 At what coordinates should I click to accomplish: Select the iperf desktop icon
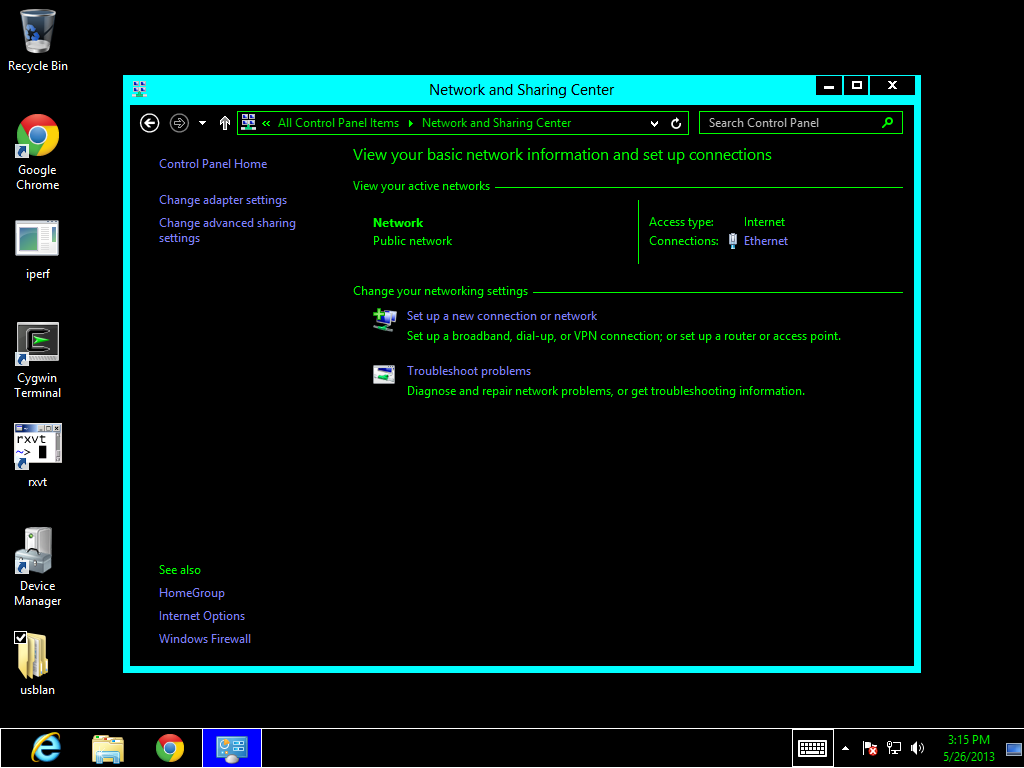coord(37,249)
